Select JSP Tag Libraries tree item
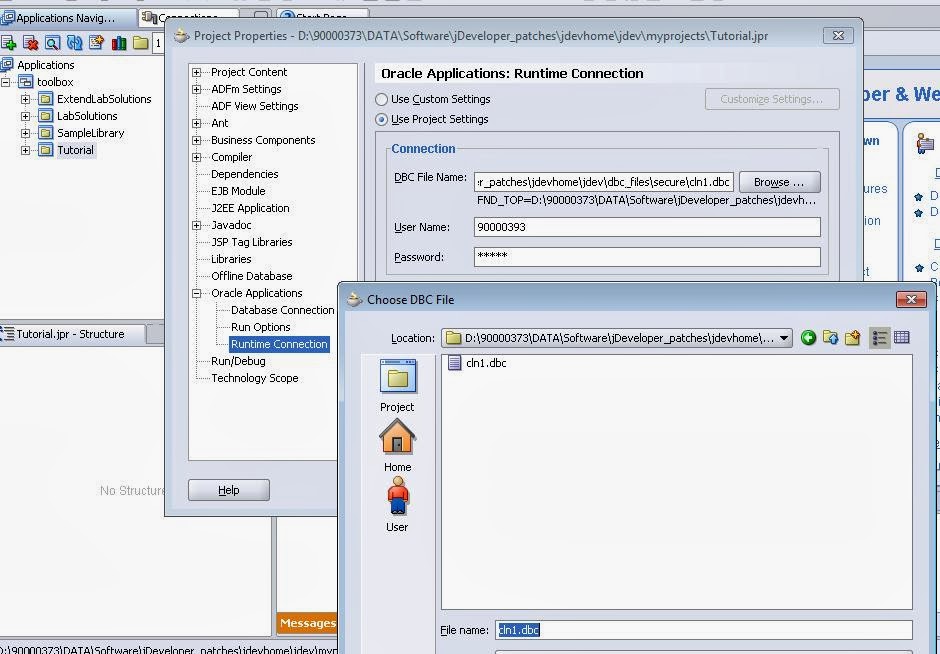The image size is (940, 654). [252, 242]
